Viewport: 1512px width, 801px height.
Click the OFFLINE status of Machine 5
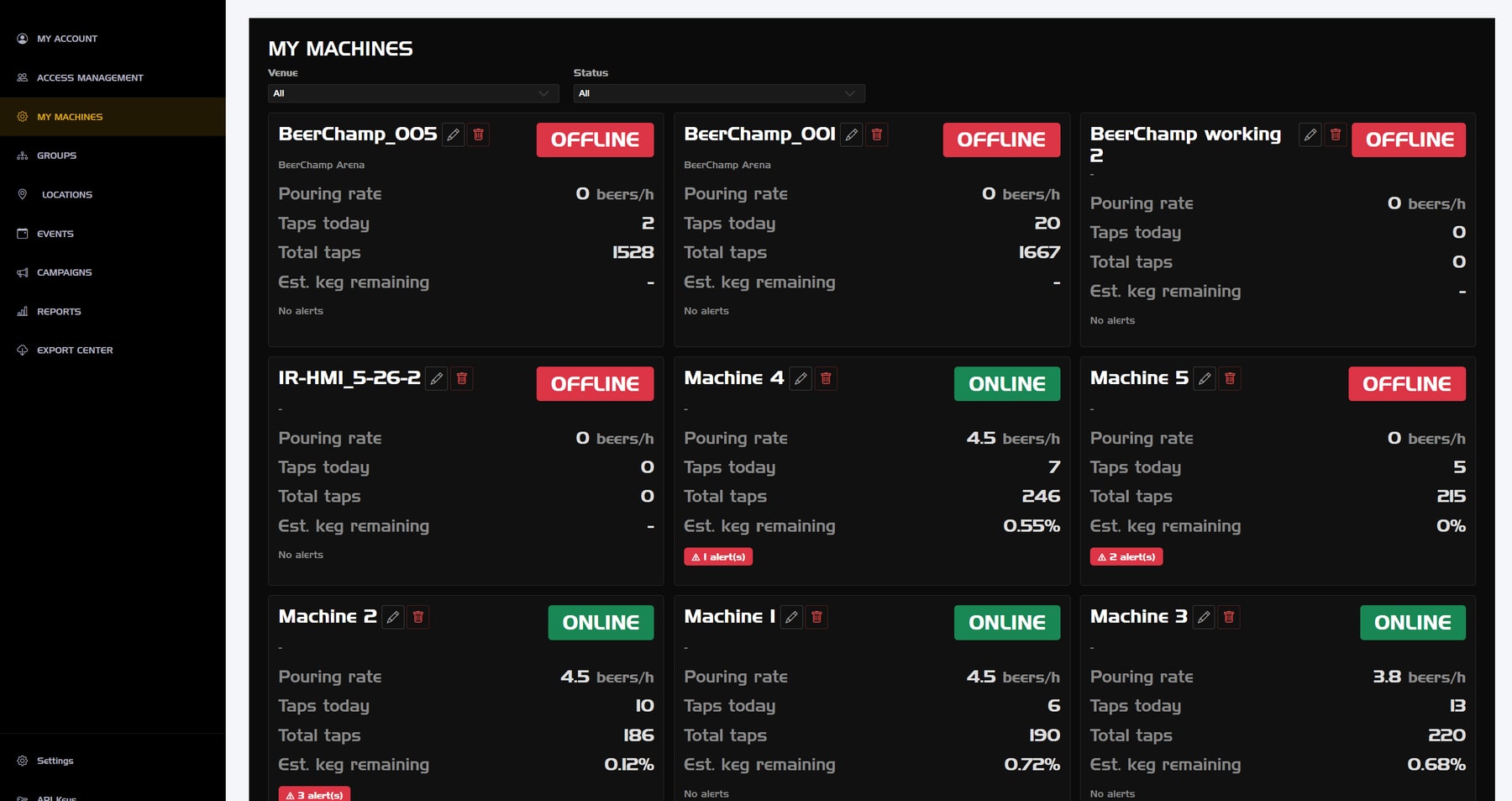1407,383
